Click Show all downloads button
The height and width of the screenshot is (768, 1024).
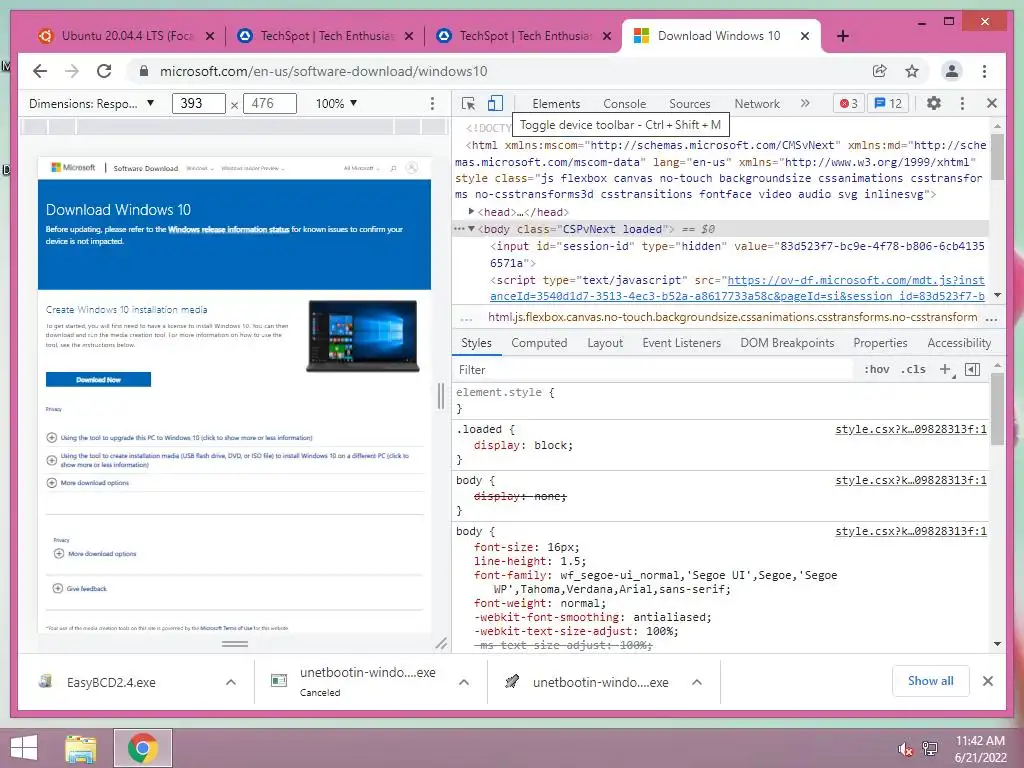point(931,681)
